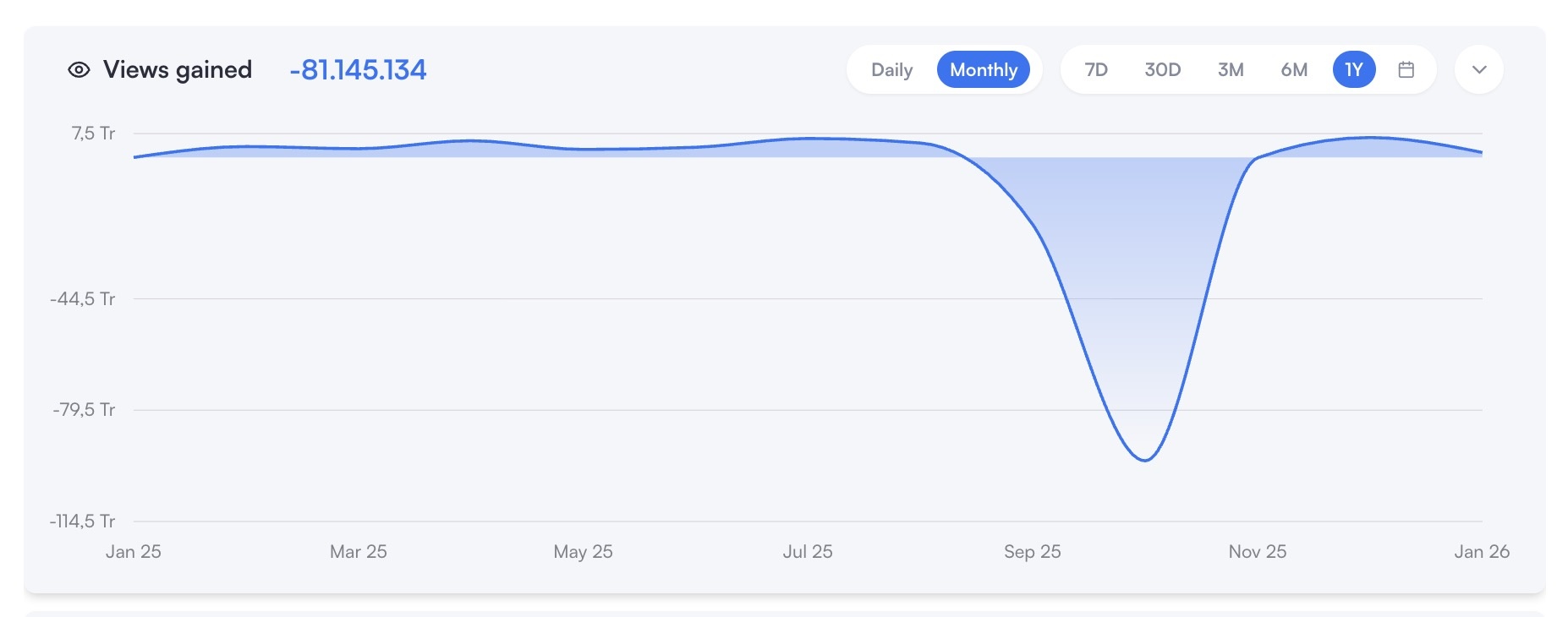Expand the chevron-down options button
The height and width of the screenshot is (617, 1568).
(1478, 70)
